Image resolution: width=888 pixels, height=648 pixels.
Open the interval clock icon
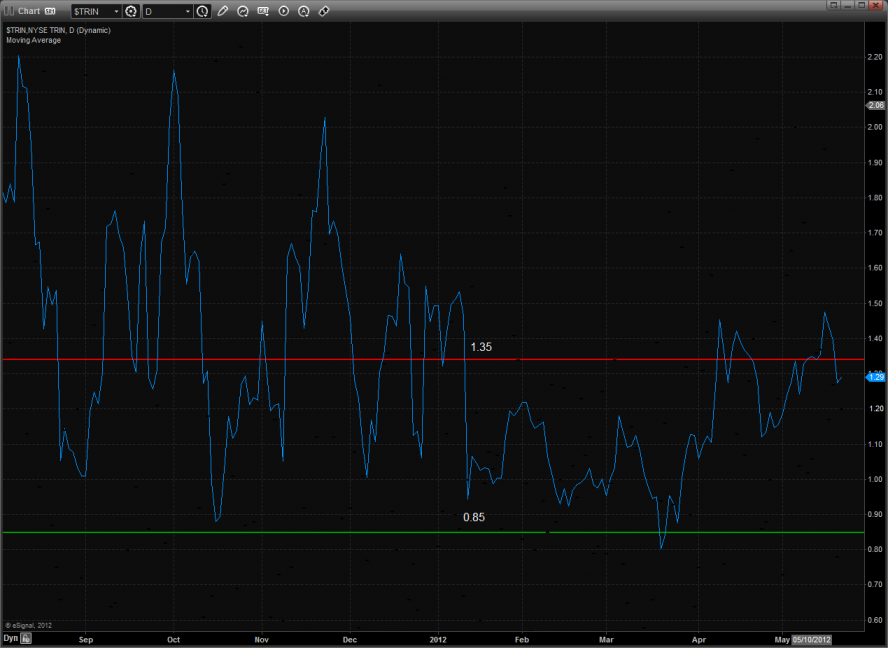click(203, 11)
